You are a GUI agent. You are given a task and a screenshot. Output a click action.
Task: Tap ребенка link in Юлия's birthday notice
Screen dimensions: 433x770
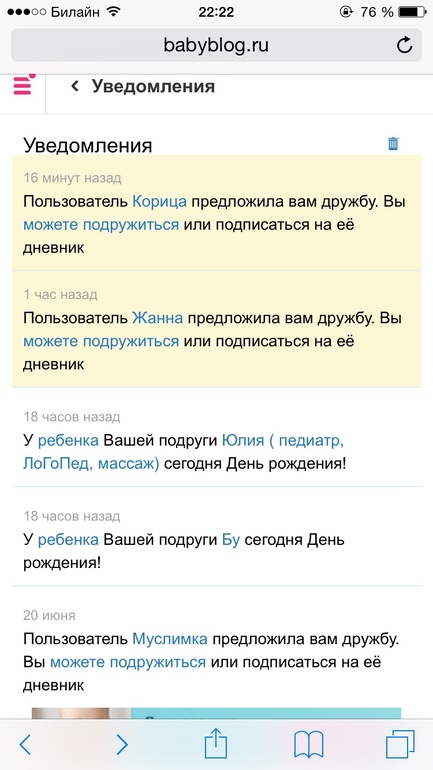pos(68,440)
